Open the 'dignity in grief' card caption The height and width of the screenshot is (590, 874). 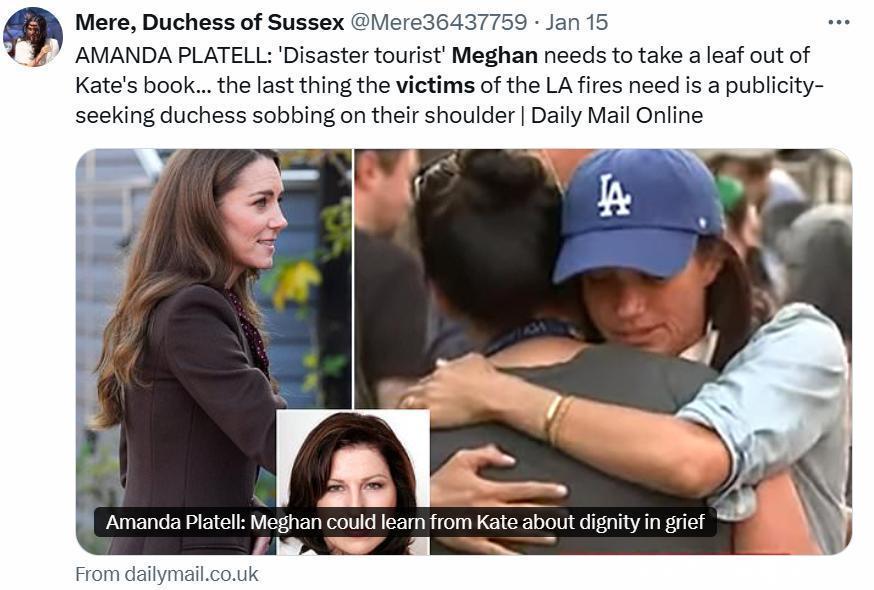[x=405, y=523]
